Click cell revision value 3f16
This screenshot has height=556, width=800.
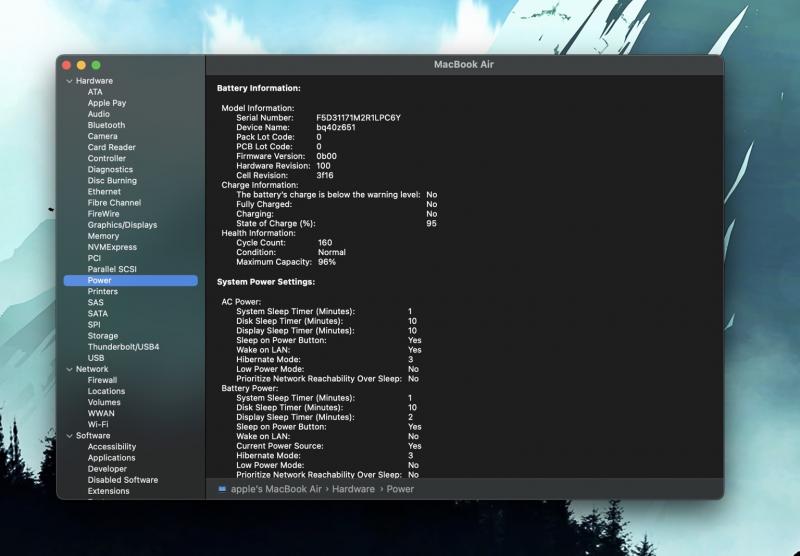tap(324, 175)
